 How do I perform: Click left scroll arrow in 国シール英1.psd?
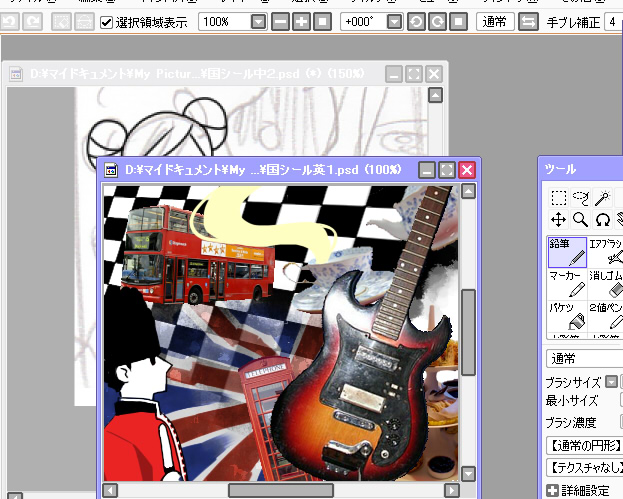(x=110, y=490)
